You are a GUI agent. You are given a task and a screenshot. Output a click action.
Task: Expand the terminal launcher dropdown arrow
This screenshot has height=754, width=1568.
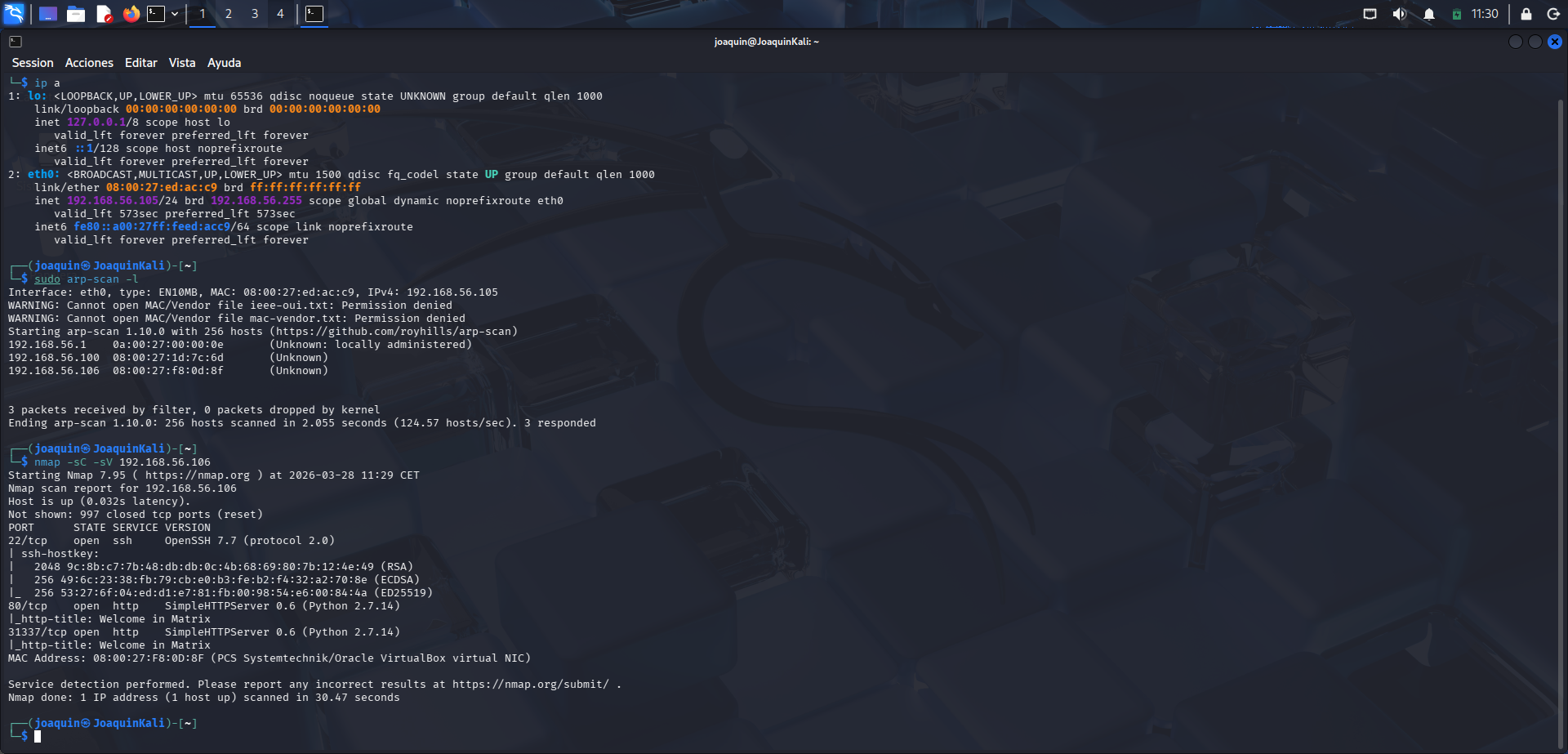pos(174,13)
